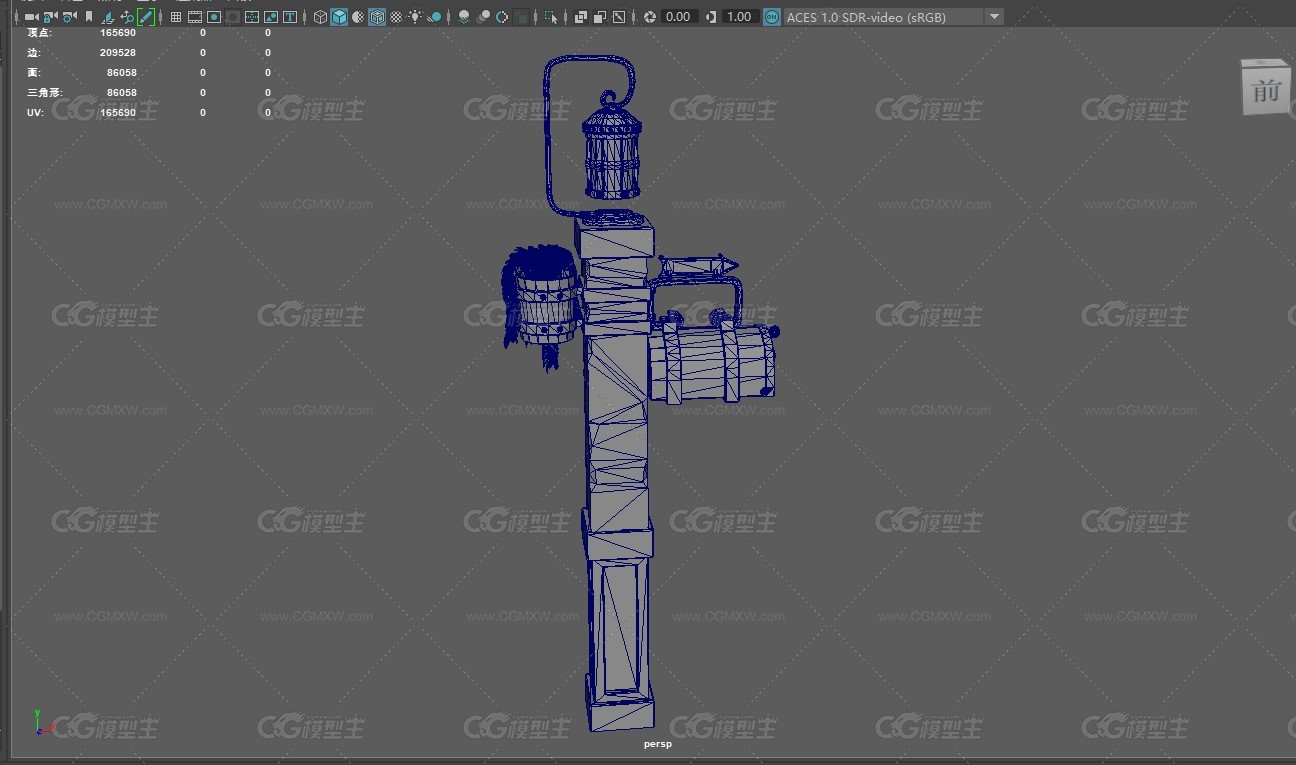This screenshot has width=1296, height=765.
Task: Click the Select Camera icon
Action: tap(31, 17)
